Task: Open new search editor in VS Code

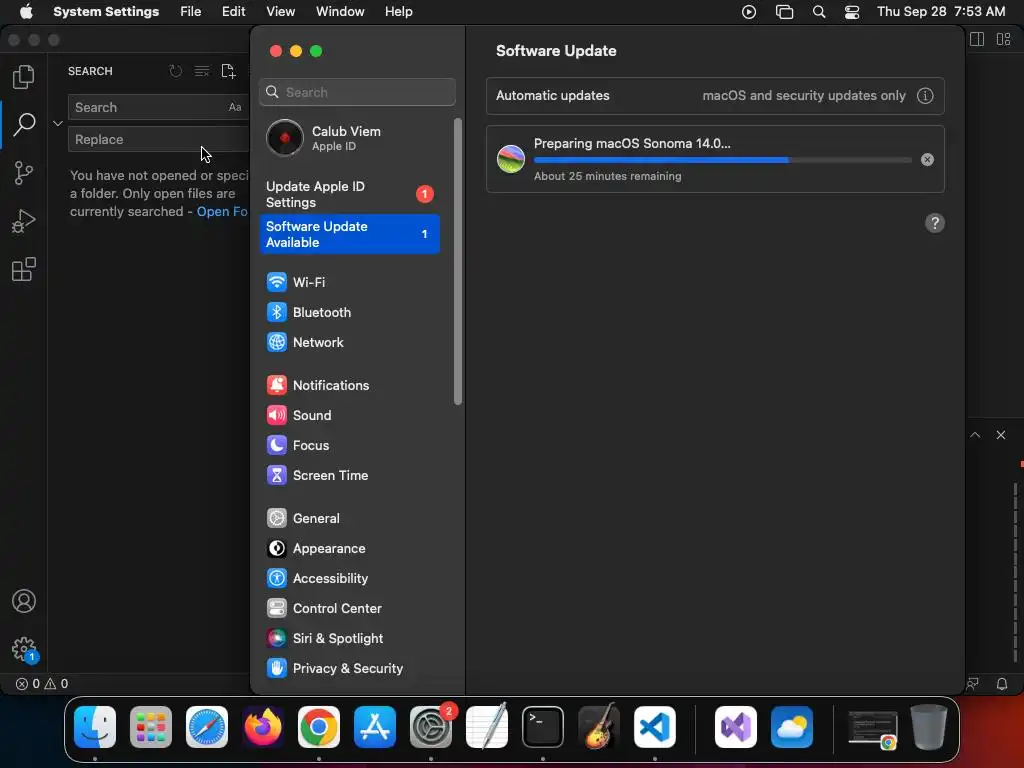Action: [228, 71]
